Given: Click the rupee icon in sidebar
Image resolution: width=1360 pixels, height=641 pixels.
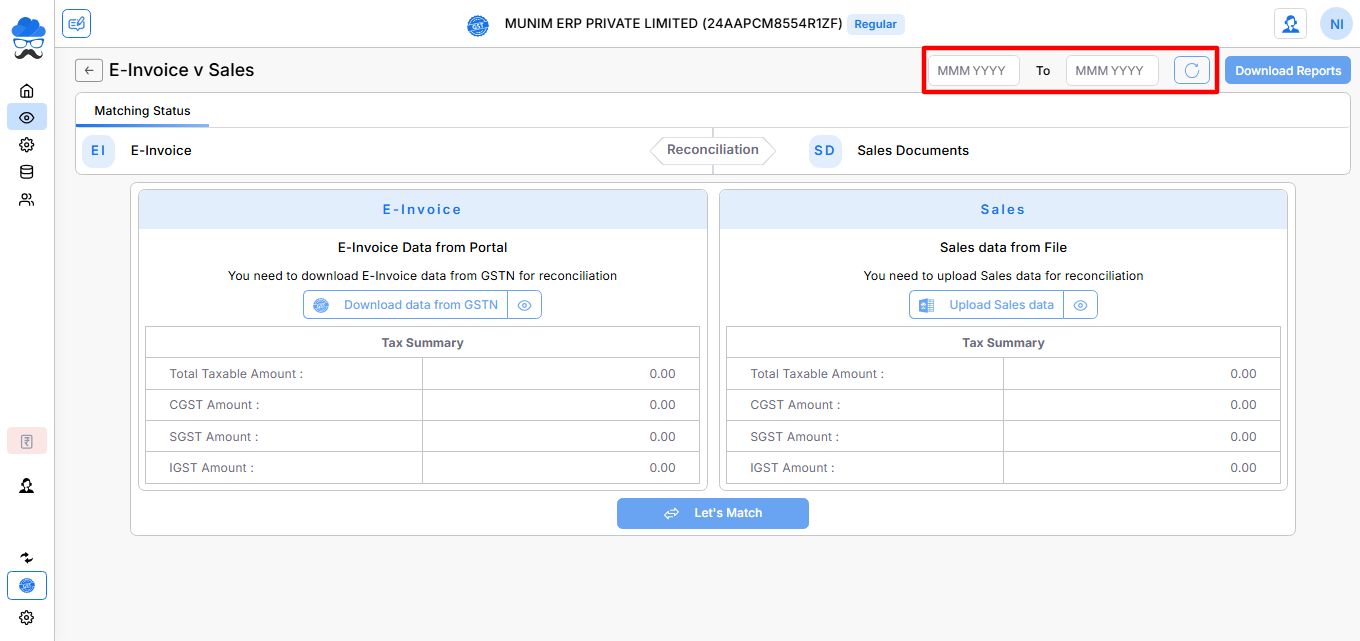Looking at the screenshot, I should (27, 441).
